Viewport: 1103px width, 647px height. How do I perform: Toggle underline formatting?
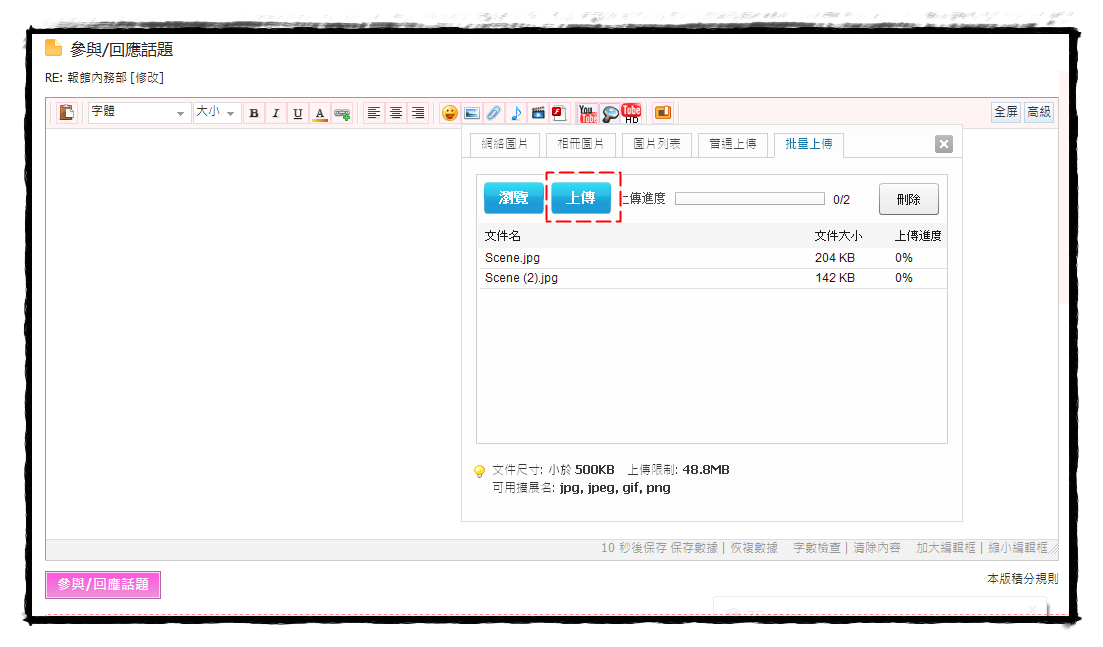click(298, 113)
